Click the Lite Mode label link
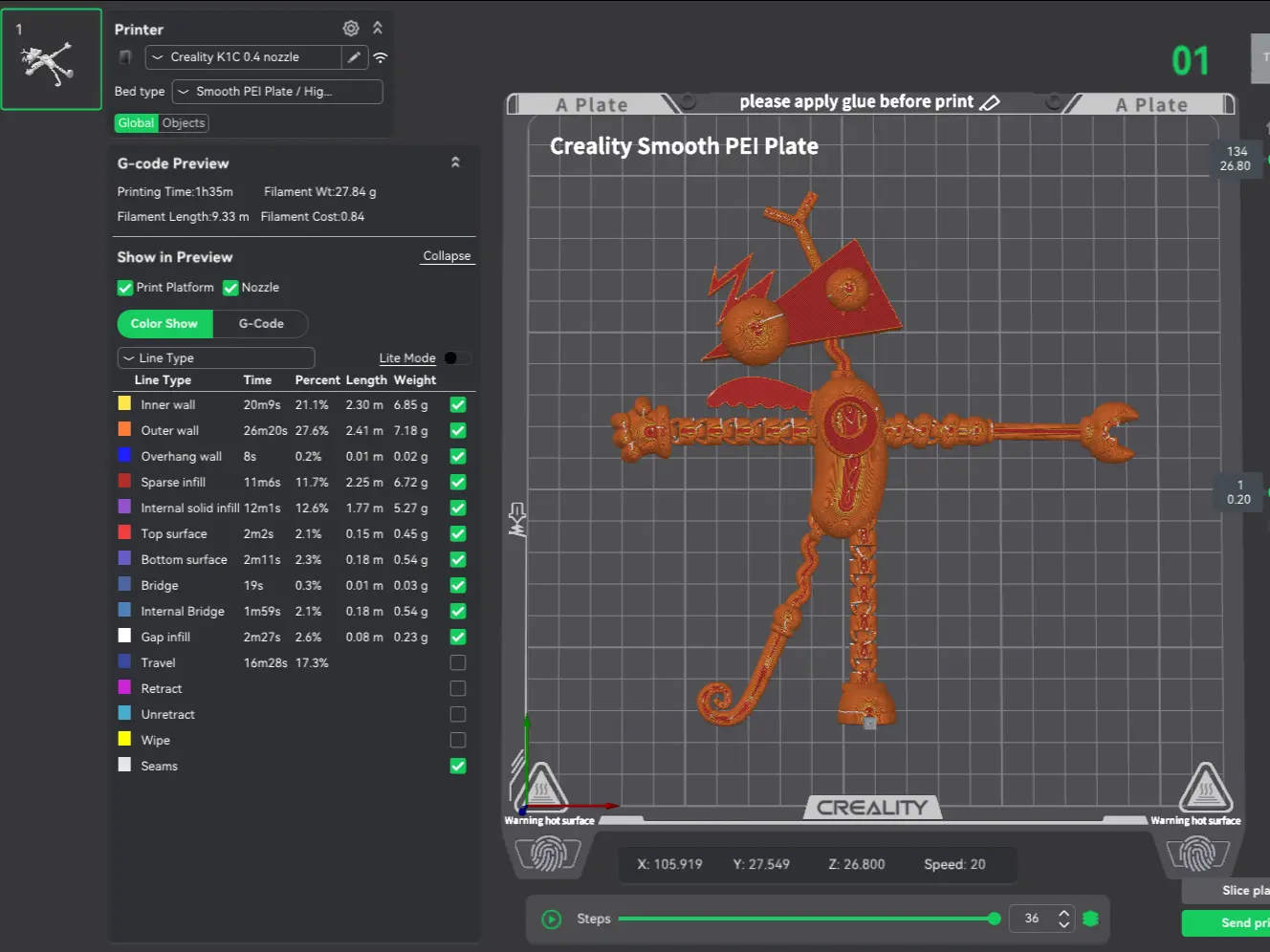 [x=407, y=358]
